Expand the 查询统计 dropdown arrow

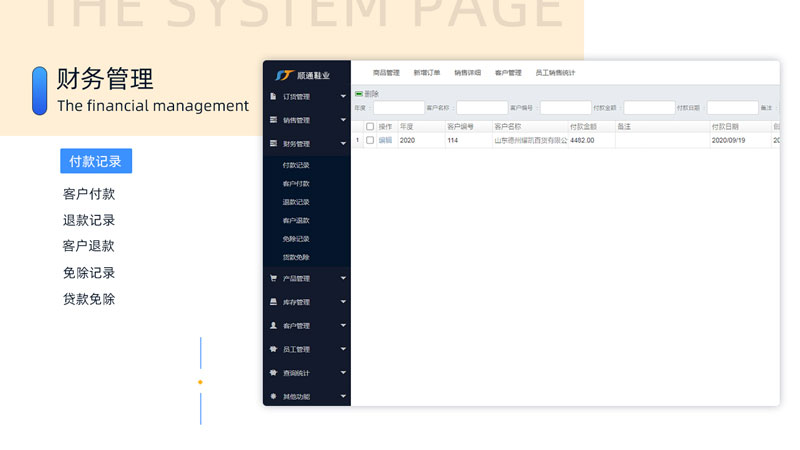343,373
